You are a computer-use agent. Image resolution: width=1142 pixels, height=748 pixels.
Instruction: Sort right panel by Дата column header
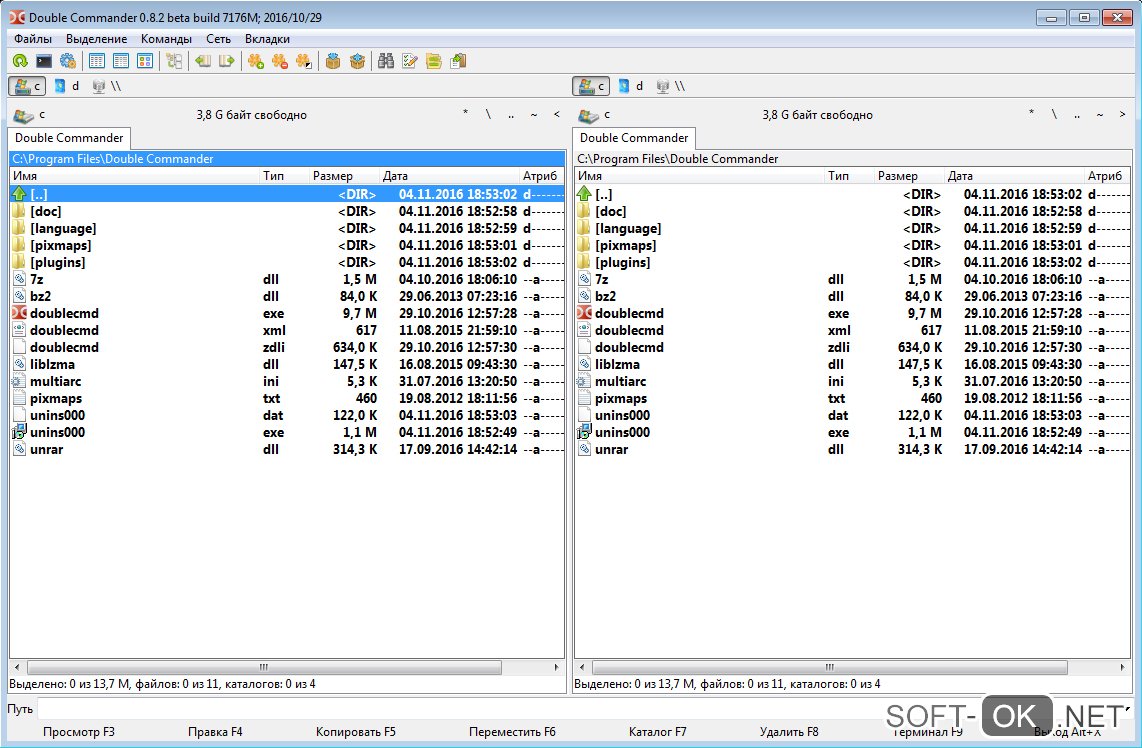1015,176
